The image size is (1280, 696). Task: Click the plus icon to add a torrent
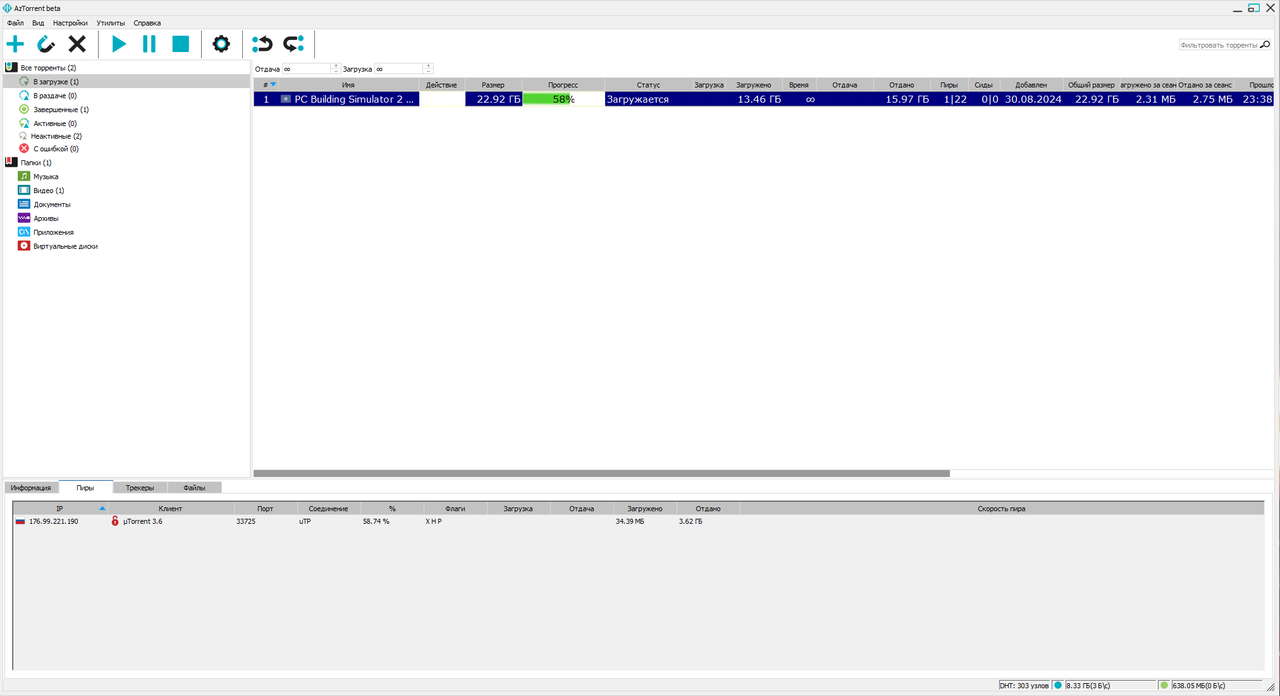click(x=15, y=44)
